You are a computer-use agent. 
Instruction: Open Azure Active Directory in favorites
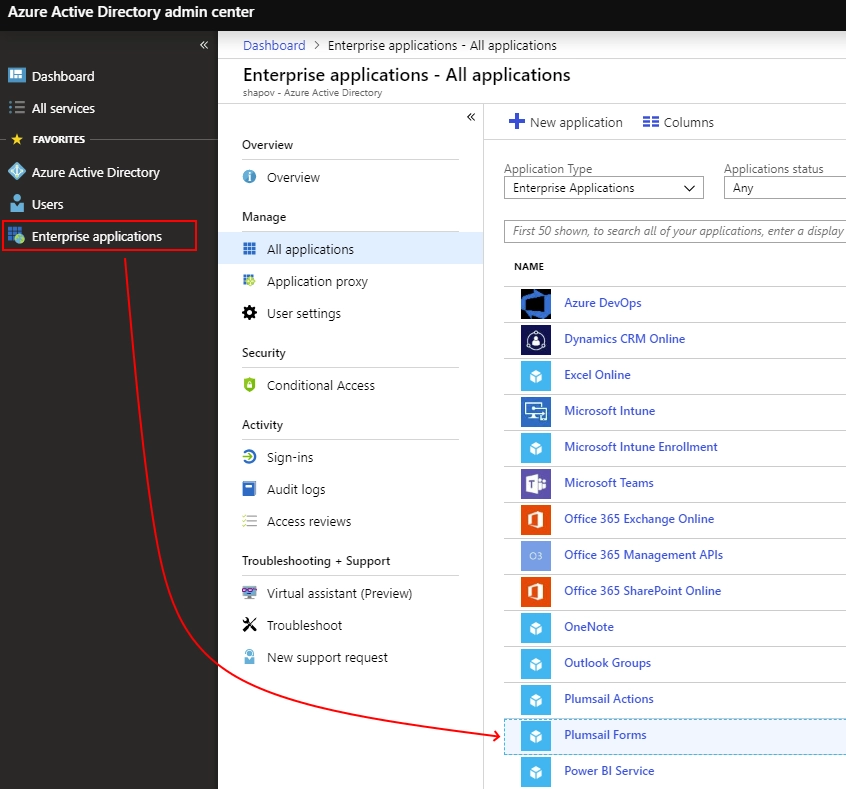95,172
